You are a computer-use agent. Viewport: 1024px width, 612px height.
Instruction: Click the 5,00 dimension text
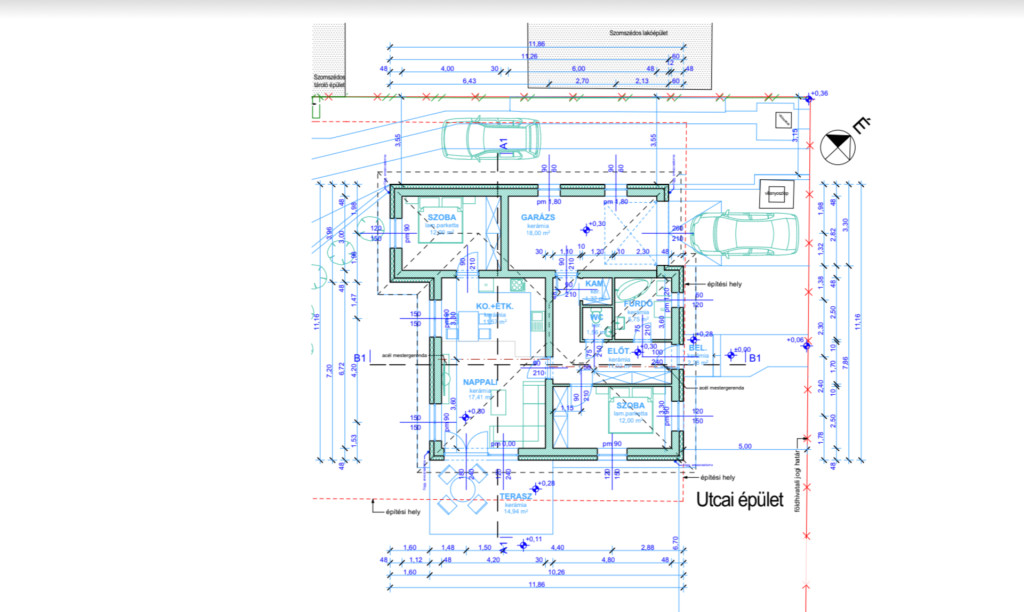click(x=745, y=446)
